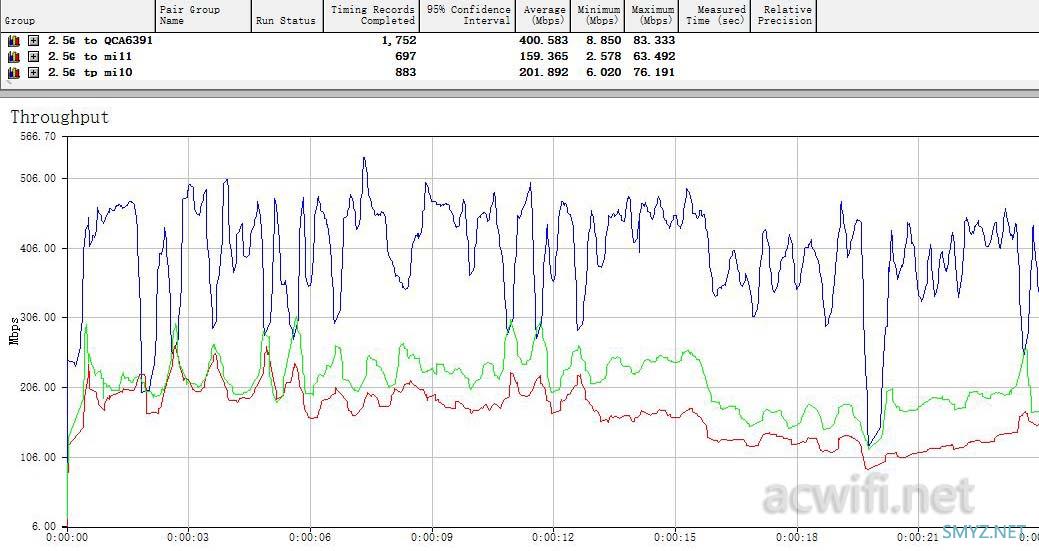Sort by Average (Mbps) column header
The height and width of the screenshot is (551, 1039).
pyautogui.click(x=544, y=16)
